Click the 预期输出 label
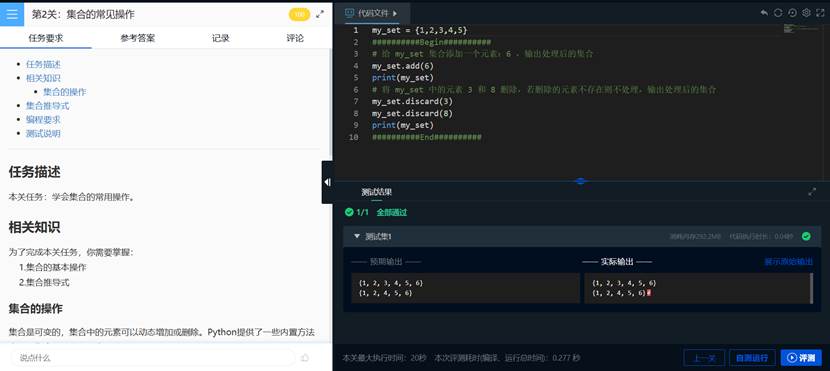The width and height of the screenshot is (830, 371). click(x=386, y=261)
